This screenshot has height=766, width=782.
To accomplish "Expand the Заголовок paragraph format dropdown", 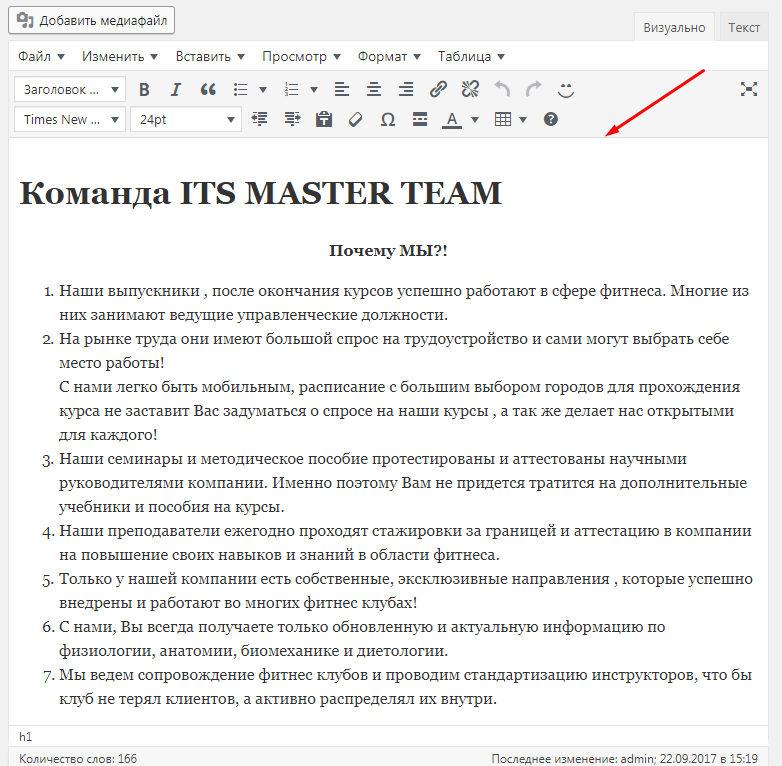I will coord(70,90).
